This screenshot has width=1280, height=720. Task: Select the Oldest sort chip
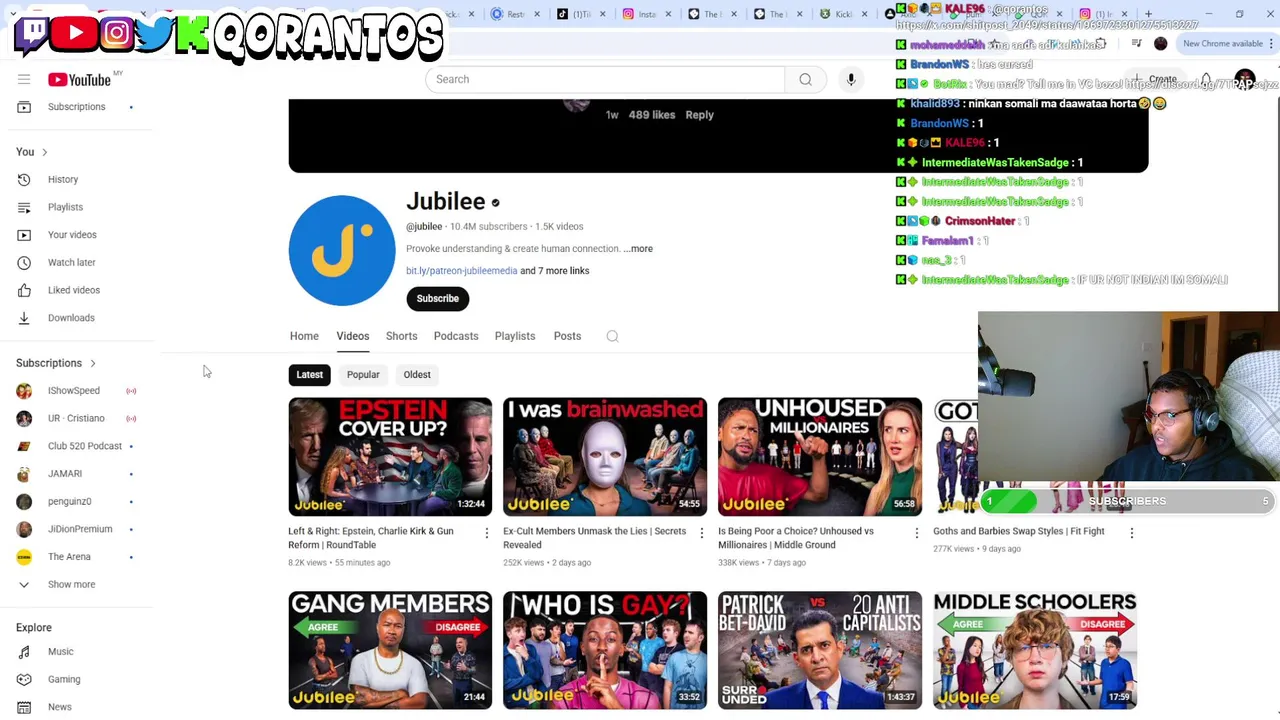click(x=417, y=375)
